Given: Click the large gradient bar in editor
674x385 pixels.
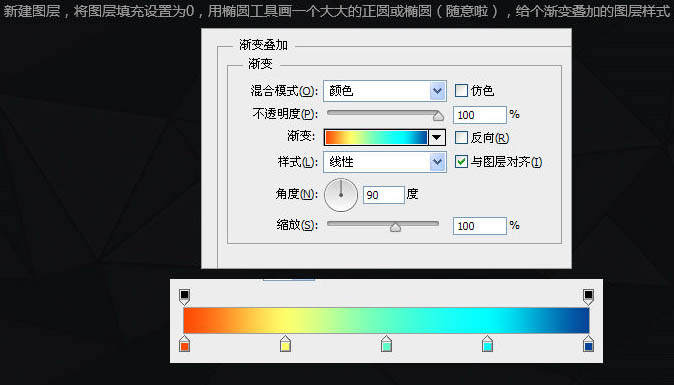Looking at the screenshot, I should (386, 320).
